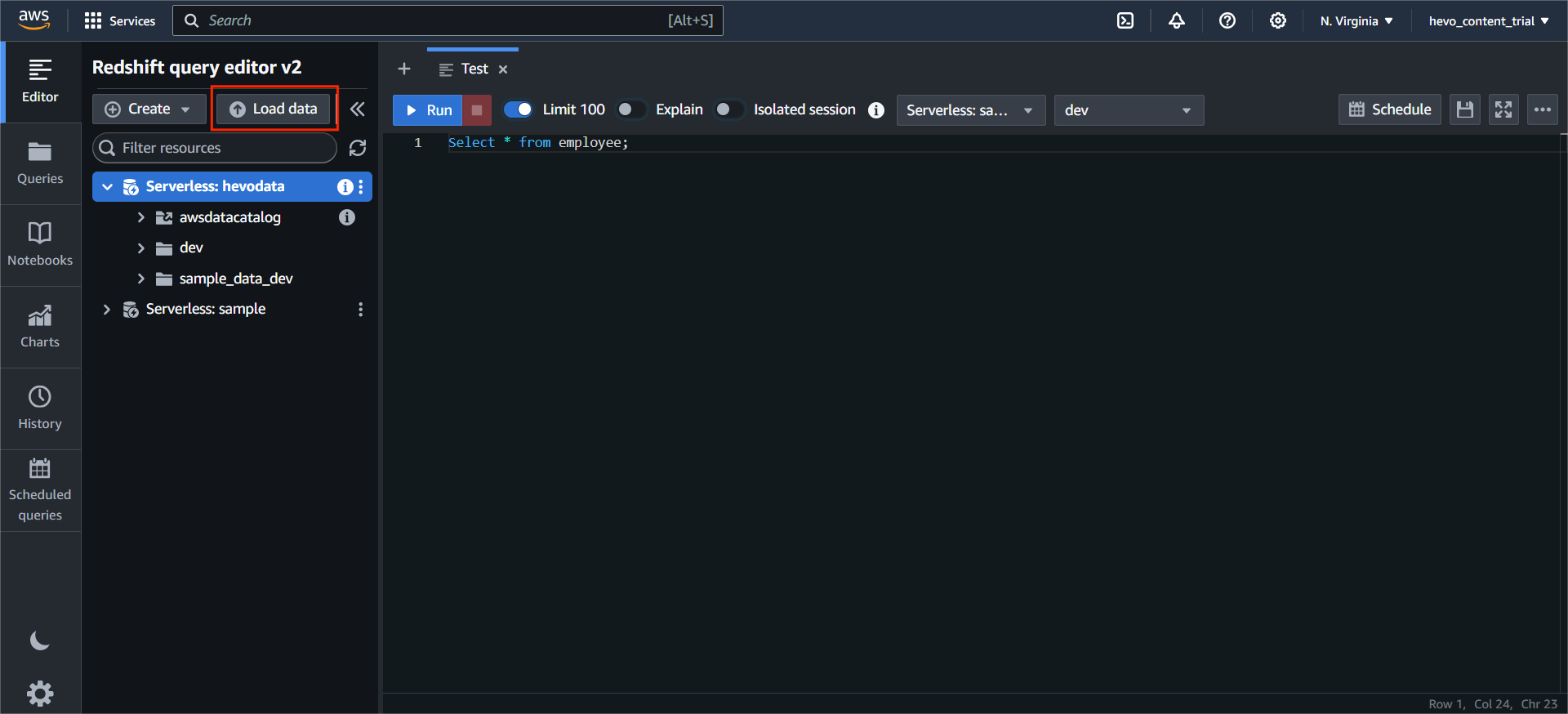Toggle the Limit 100 switch
Viewport: 1568px width, 714px height.
point(519,109)
